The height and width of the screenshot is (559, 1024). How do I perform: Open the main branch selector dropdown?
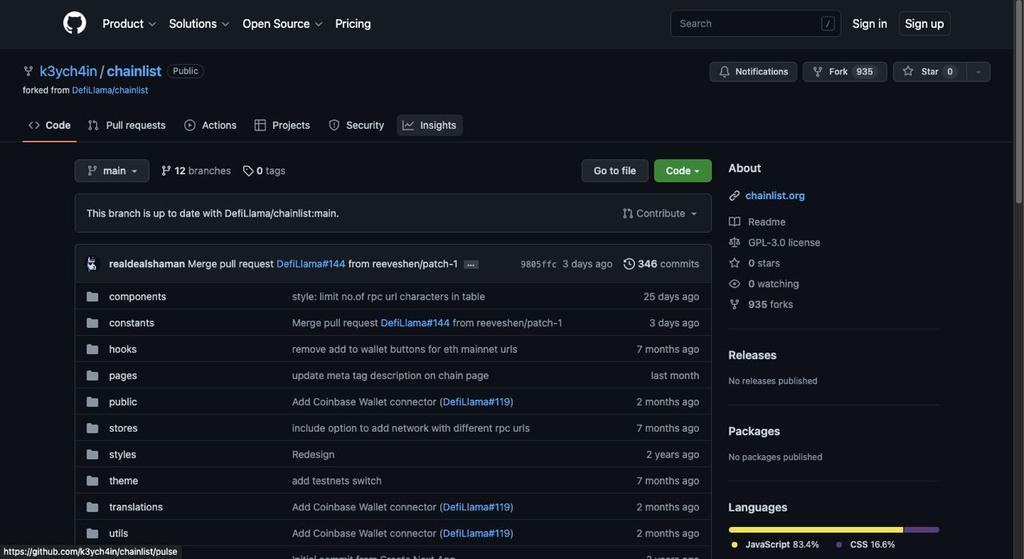coord(112,170)
